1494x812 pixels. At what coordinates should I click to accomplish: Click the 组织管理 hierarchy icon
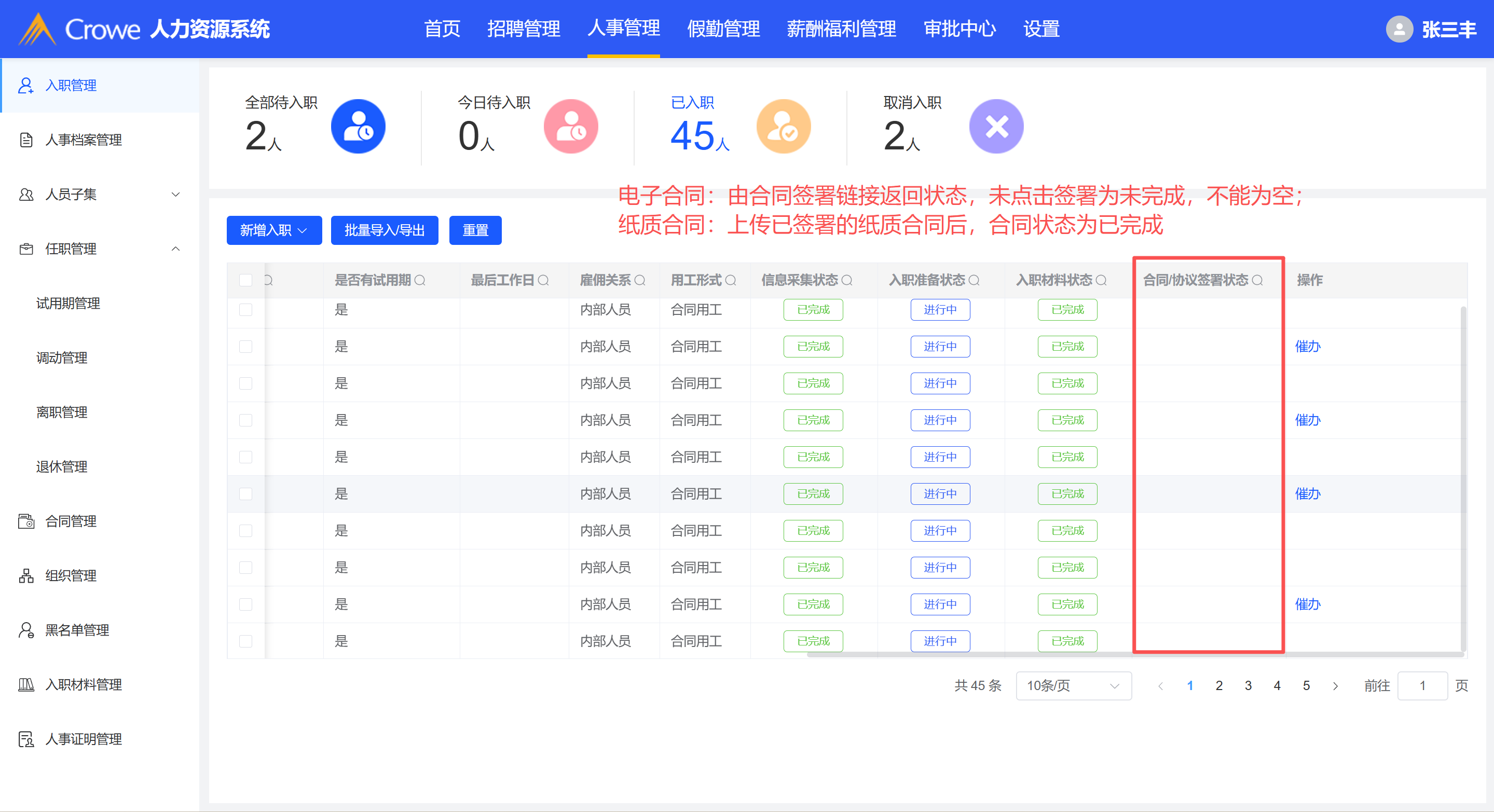[25, 576]
